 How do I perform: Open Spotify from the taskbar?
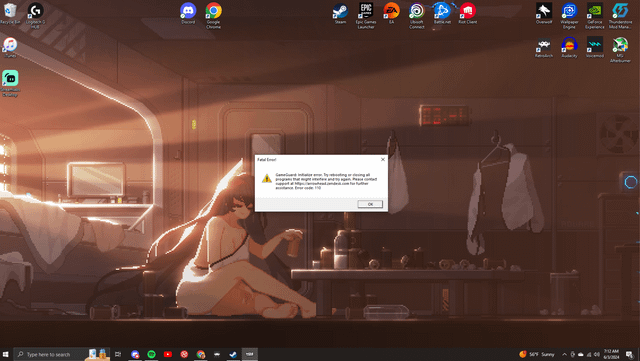click(x=151, y=354)
